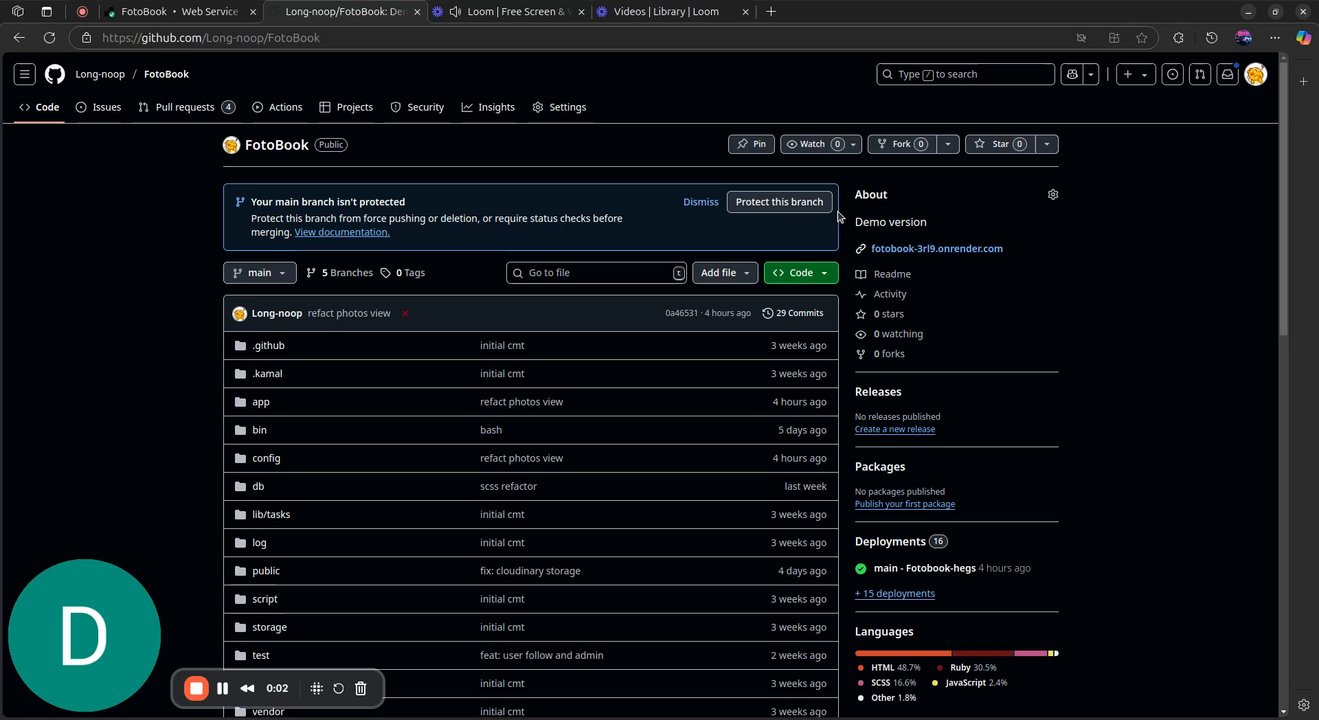The height and width of the screenshot is (720, 1319).
Task: Click the Loom camera bubble showing D
Action: pyautogui.click(x=84, y=636)
